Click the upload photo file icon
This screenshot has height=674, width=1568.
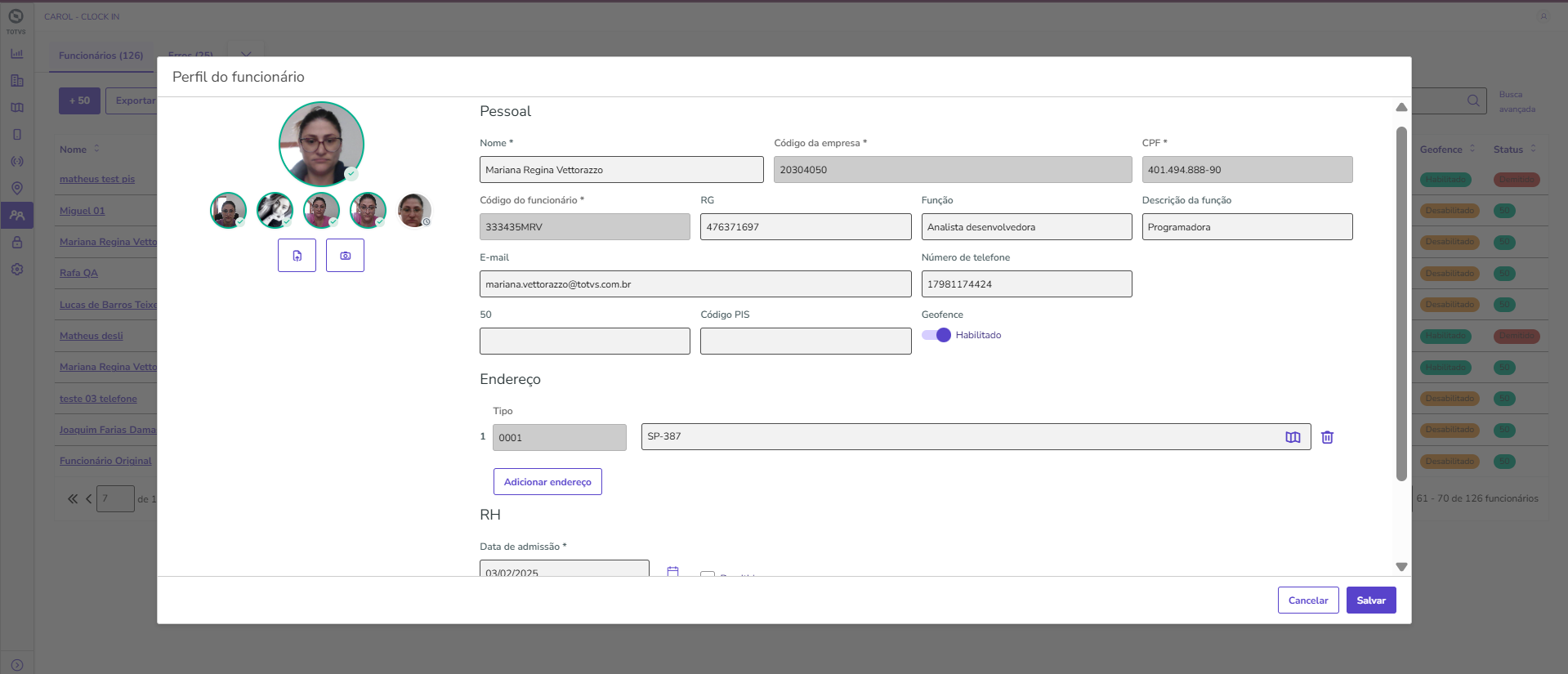pyautogui.click(x=297, y=256)
